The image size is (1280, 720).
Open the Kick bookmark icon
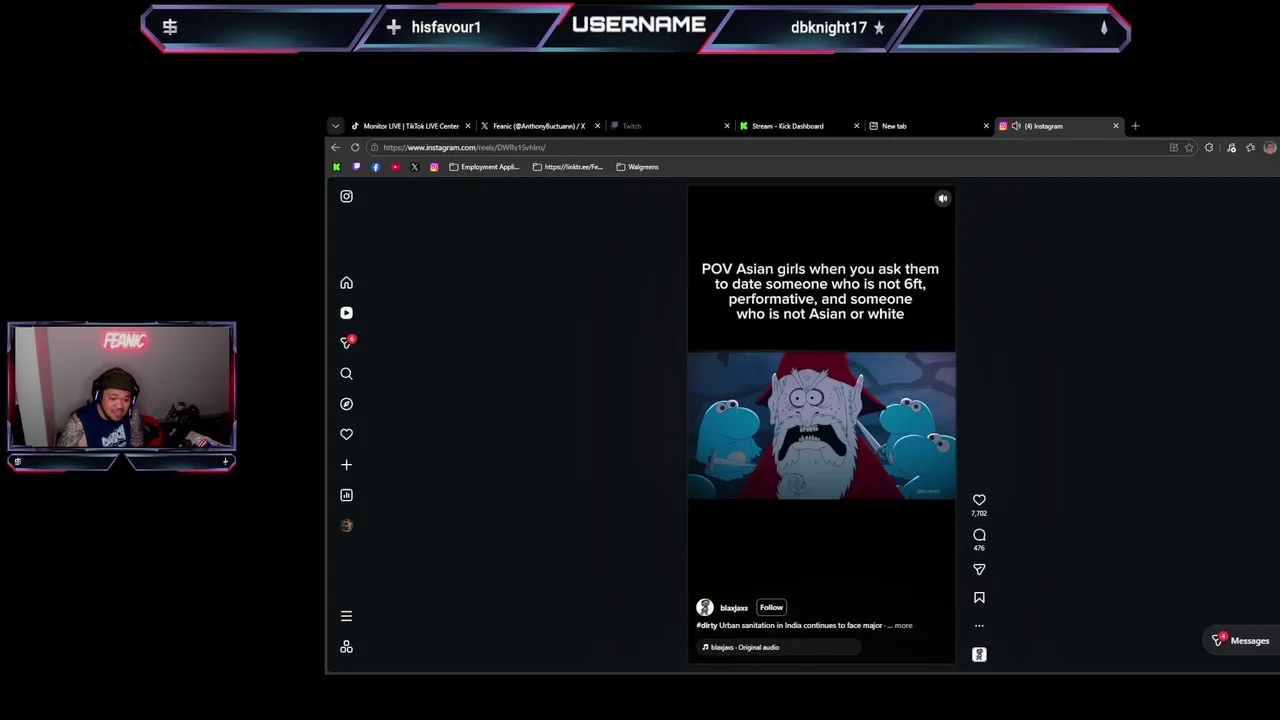[337, 167]
